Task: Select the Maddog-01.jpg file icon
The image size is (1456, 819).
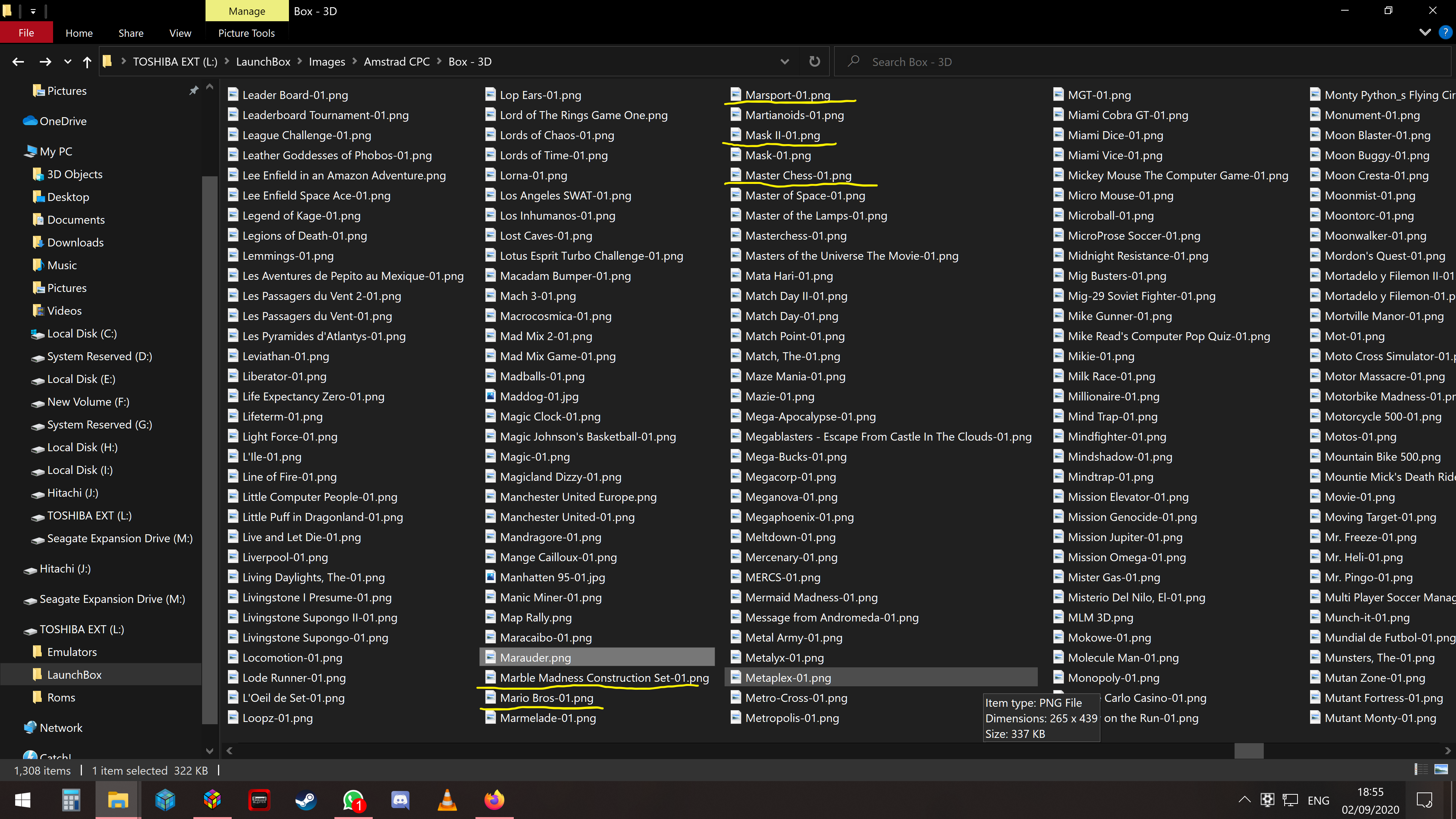Action: pos(490,395)
